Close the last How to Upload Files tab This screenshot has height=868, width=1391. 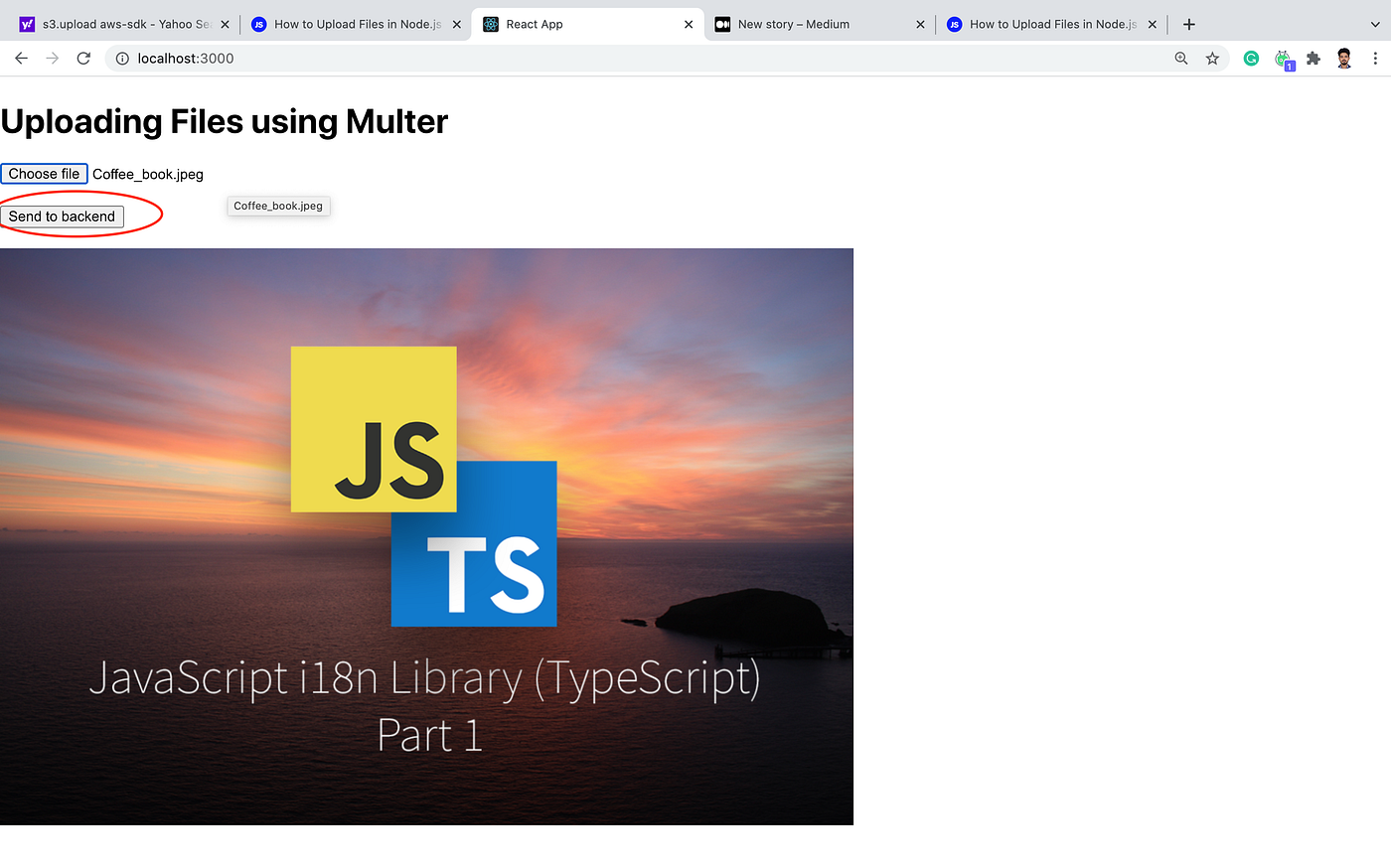(x=1153, y=24)
